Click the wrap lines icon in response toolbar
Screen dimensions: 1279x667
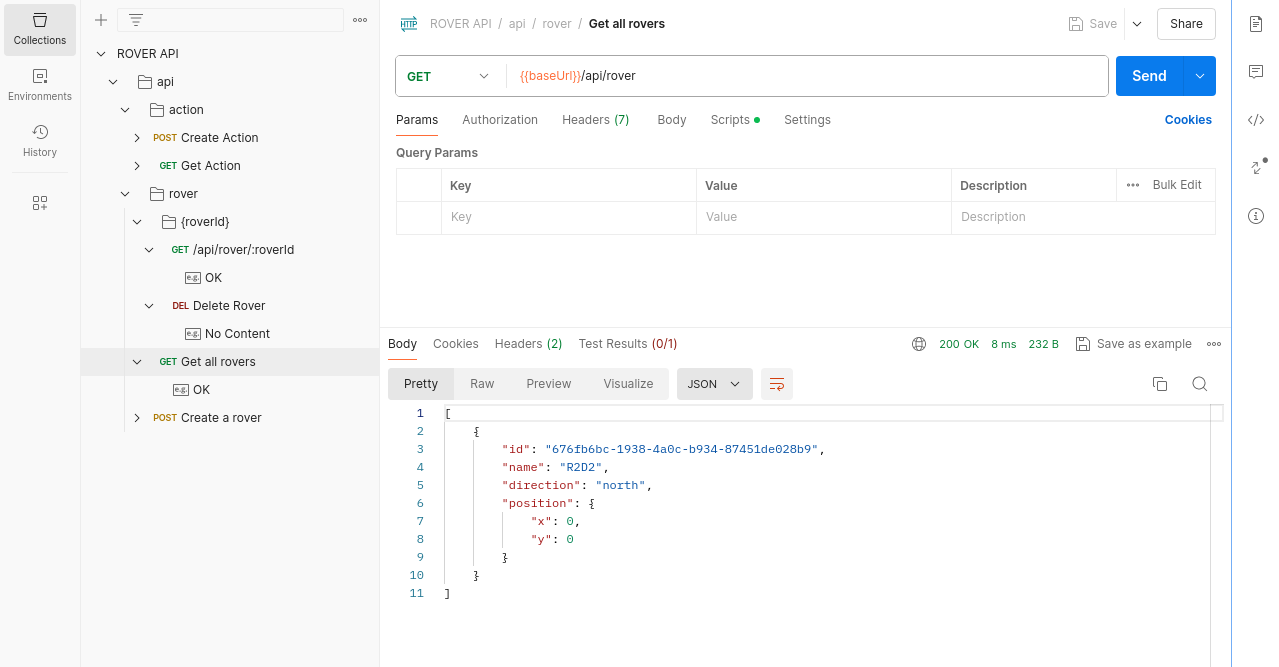pyautogui.click(x=777, y=384)
